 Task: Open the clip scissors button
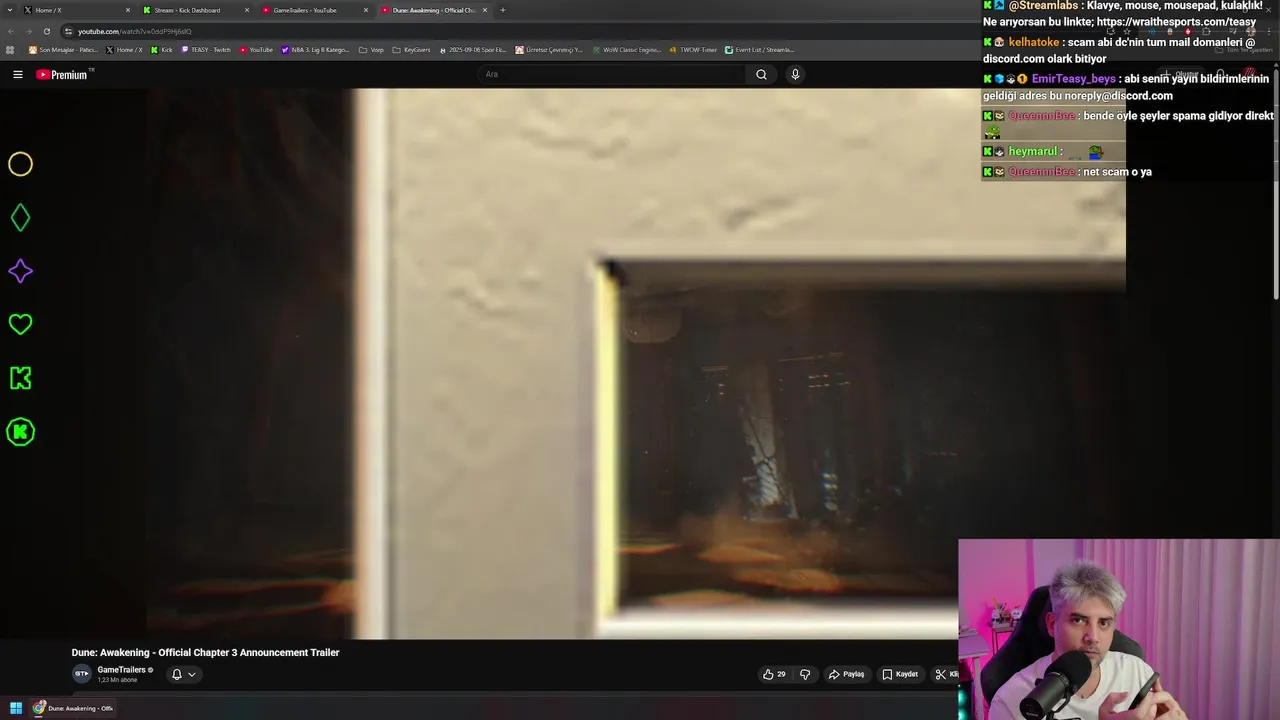coord(945,674)
